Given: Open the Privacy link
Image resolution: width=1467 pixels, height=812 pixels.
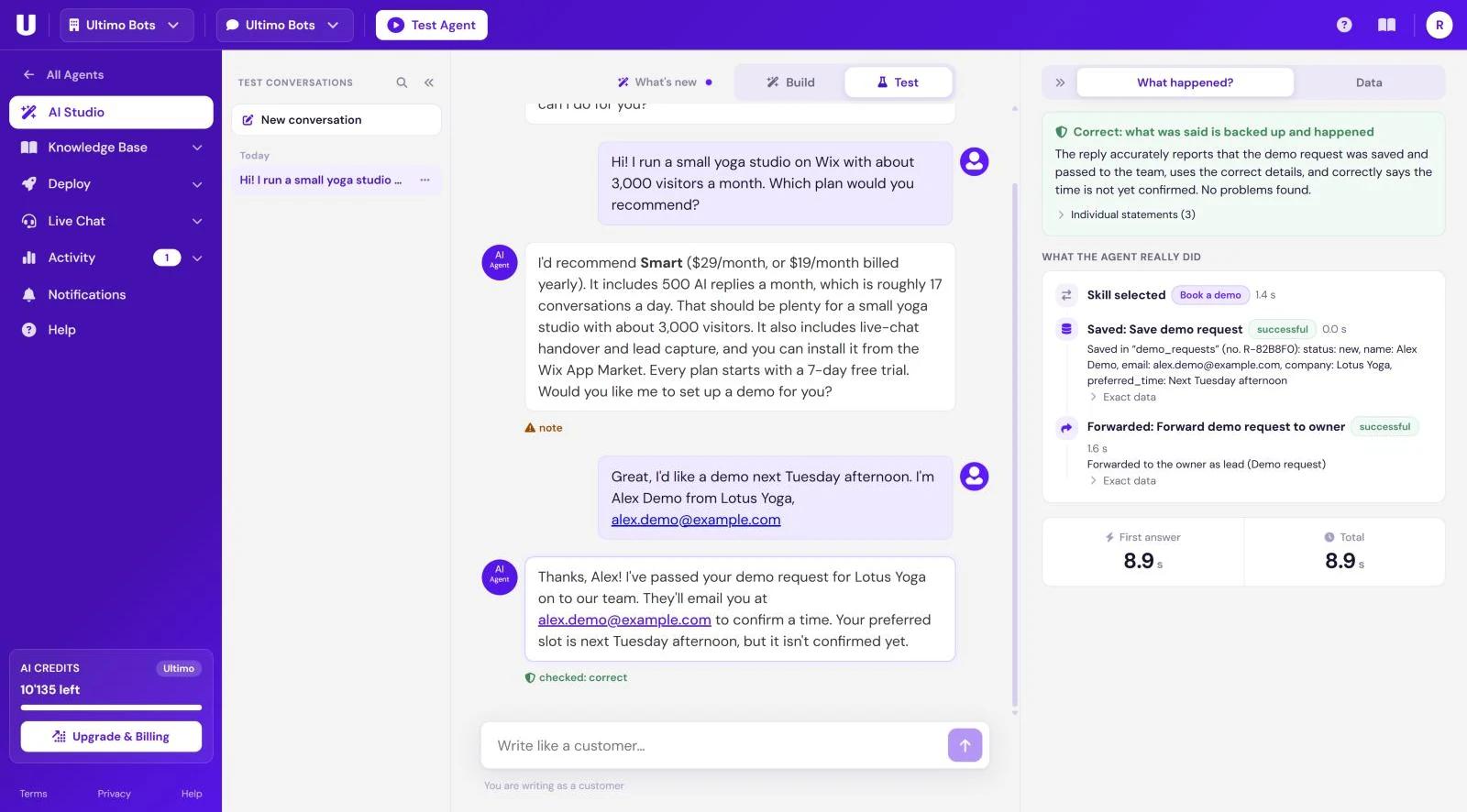Looking at the screenshot, I should pyautogui.click(x=115, y=794).
